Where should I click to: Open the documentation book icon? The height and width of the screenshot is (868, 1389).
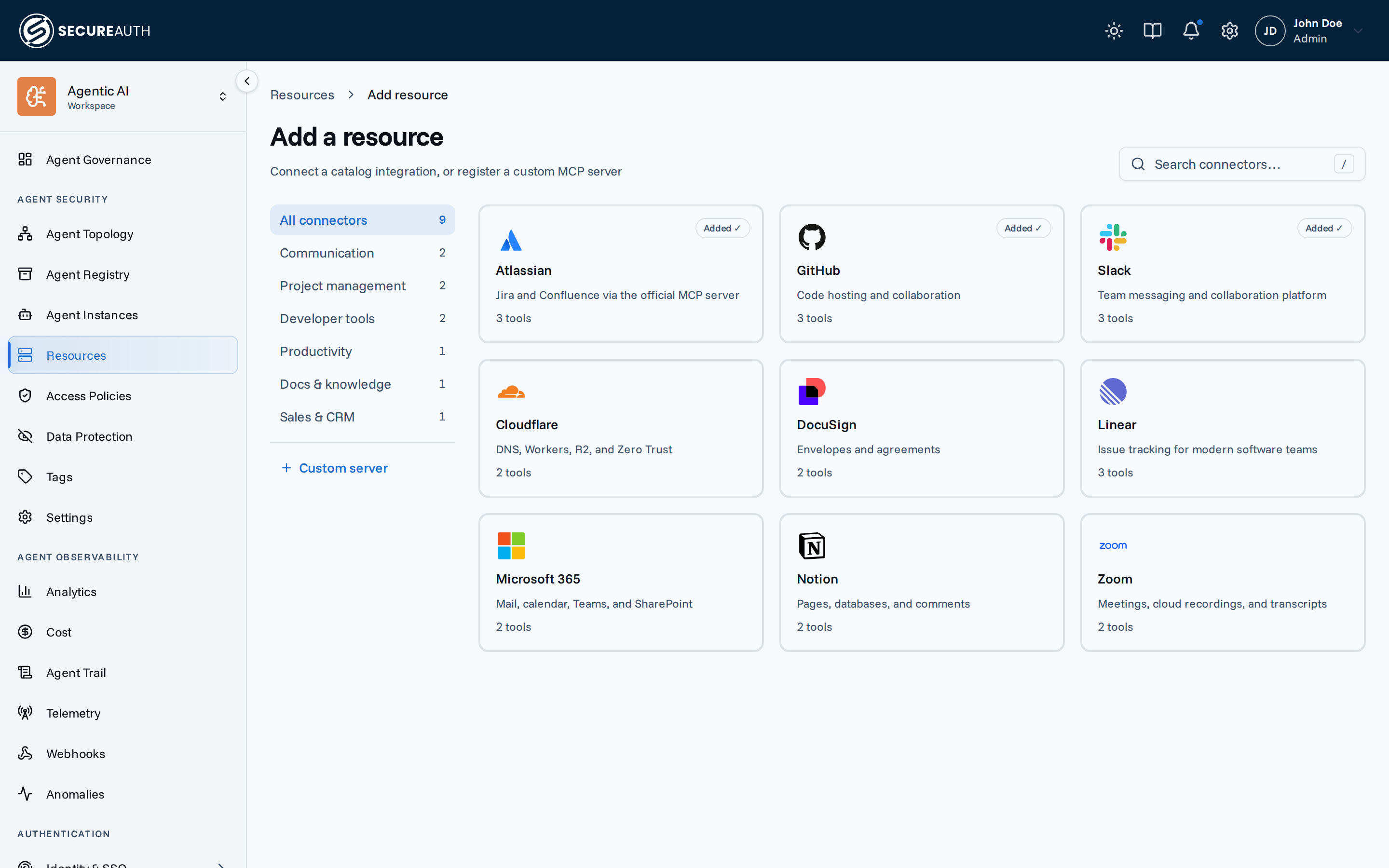[1152, 31]
